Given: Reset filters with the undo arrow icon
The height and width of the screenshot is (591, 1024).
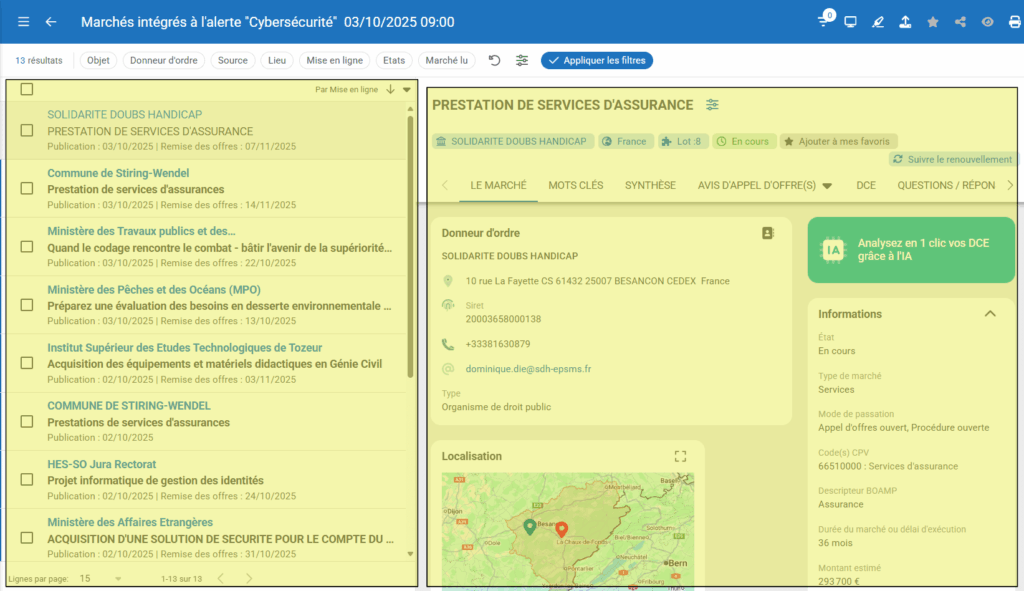Looking at the screenshot, I should point(494,60).
